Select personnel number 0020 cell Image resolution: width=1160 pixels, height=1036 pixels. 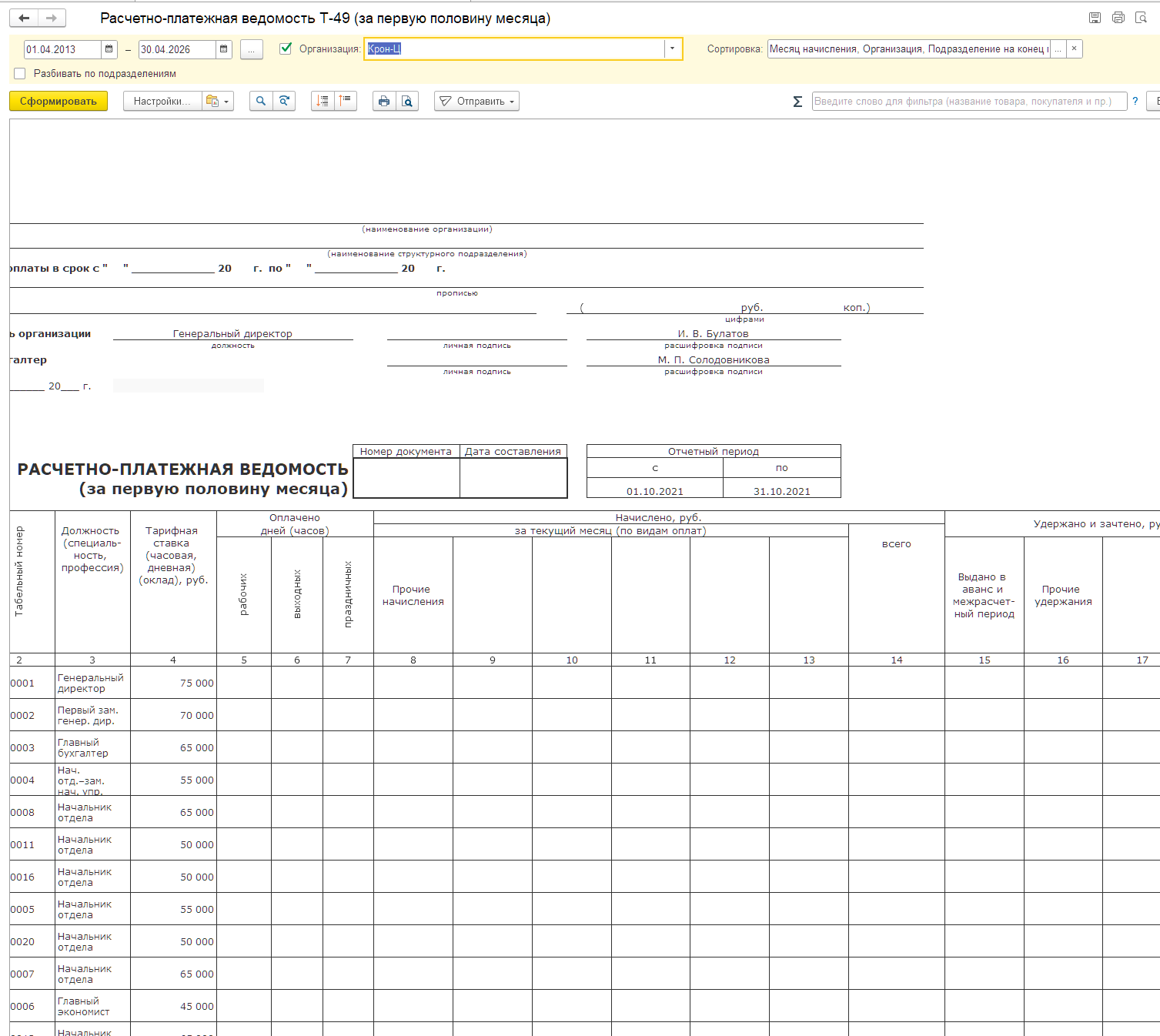coord(32,941)
